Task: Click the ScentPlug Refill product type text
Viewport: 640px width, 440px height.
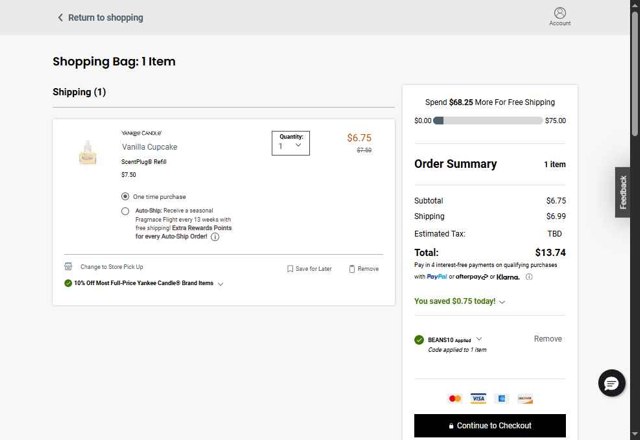Action: pos(144,162)
